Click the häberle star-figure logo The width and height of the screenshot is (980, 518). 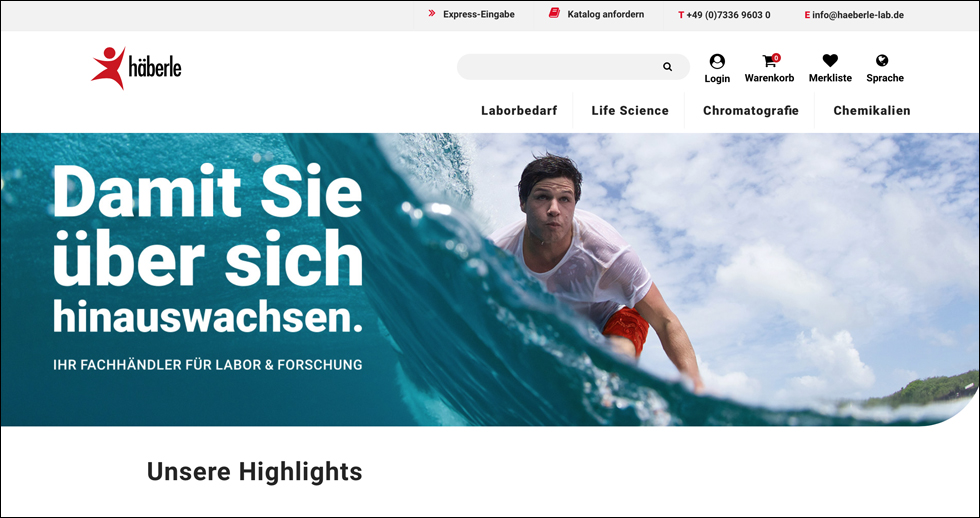136,67
